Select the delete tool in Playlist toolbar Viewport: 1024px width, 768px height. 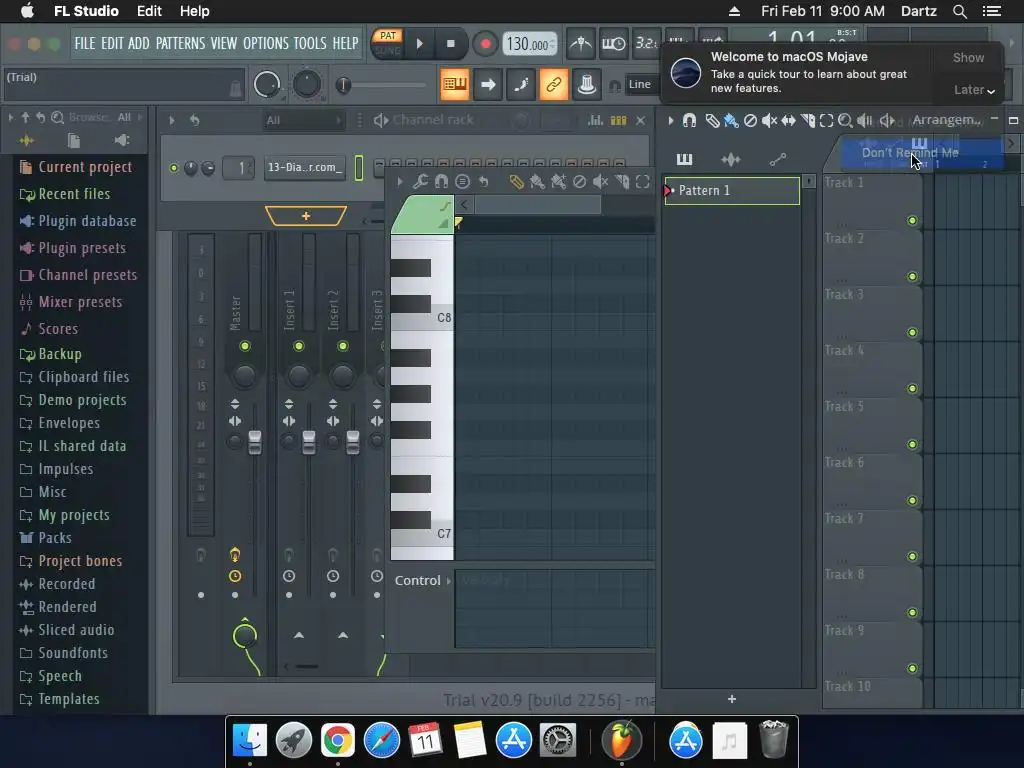tap(750, 120)
